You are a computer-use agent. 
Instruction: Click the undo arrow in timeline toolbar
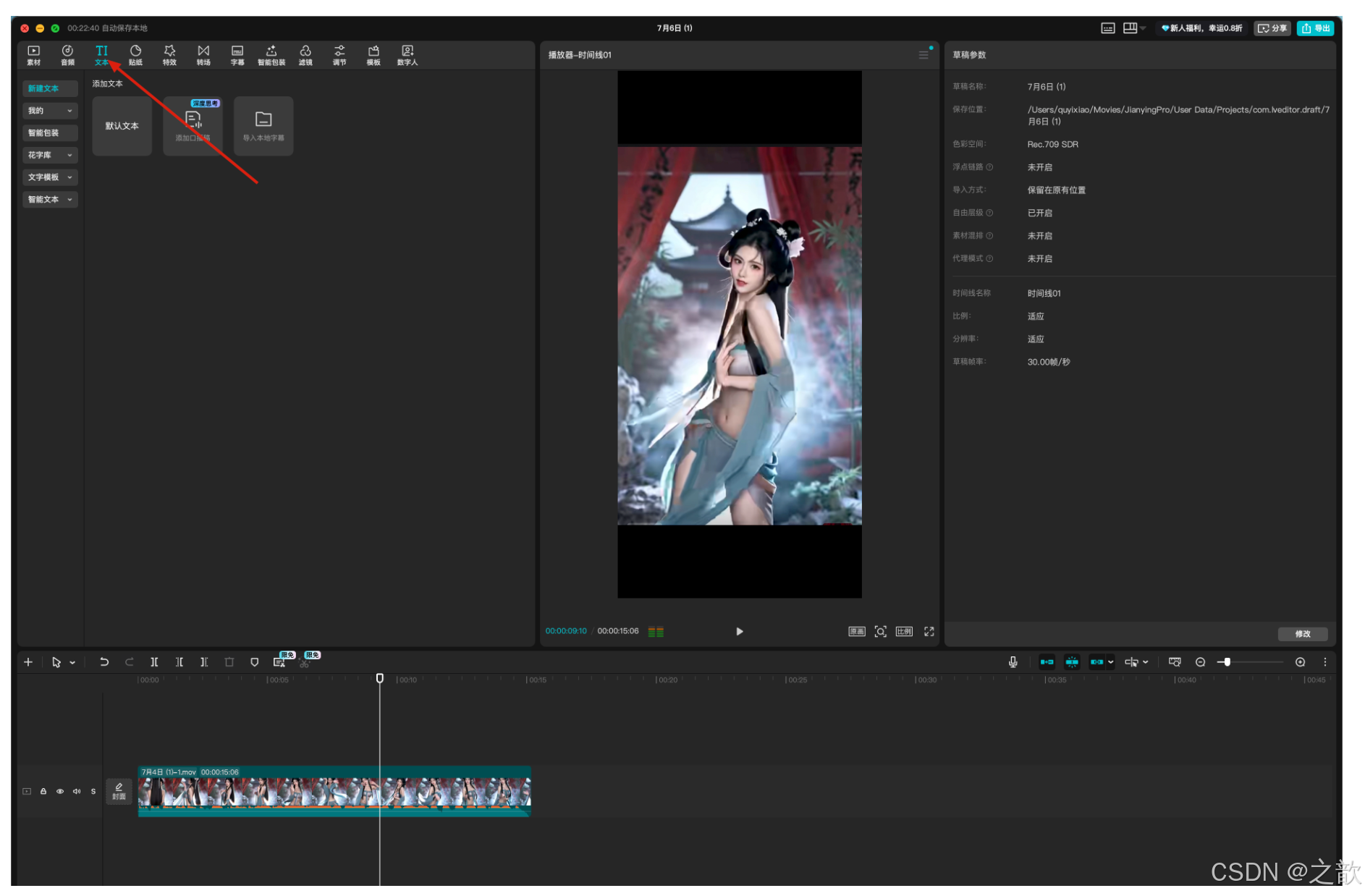point(104,662)
